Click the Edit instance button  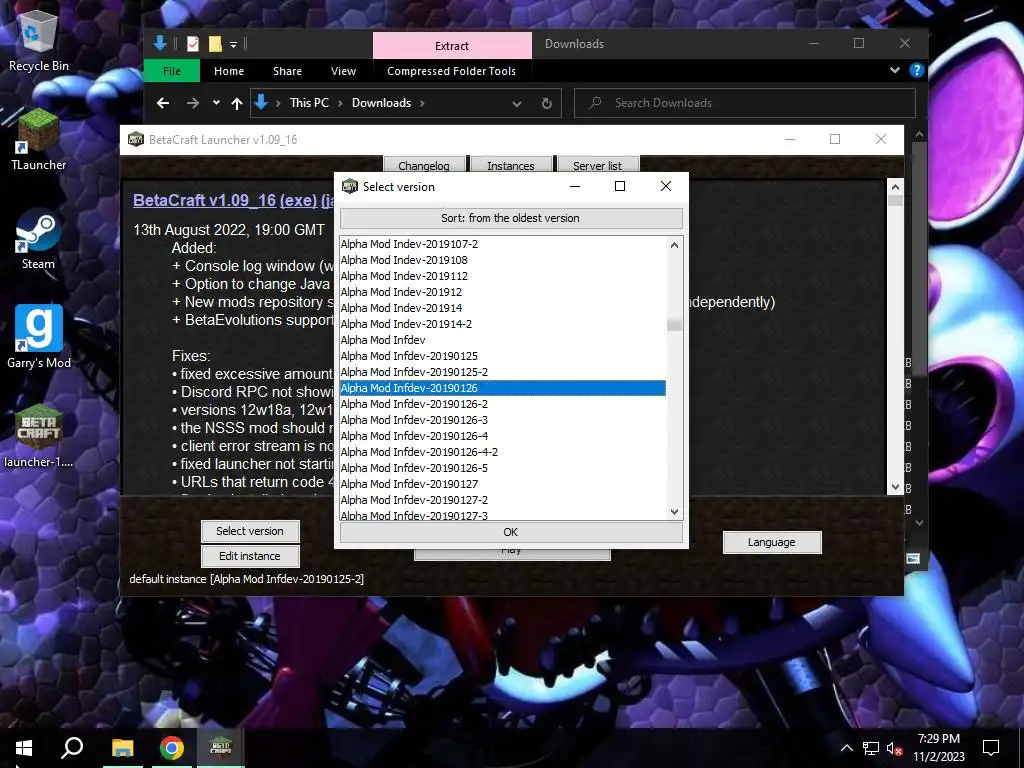(x=250, y=556)
